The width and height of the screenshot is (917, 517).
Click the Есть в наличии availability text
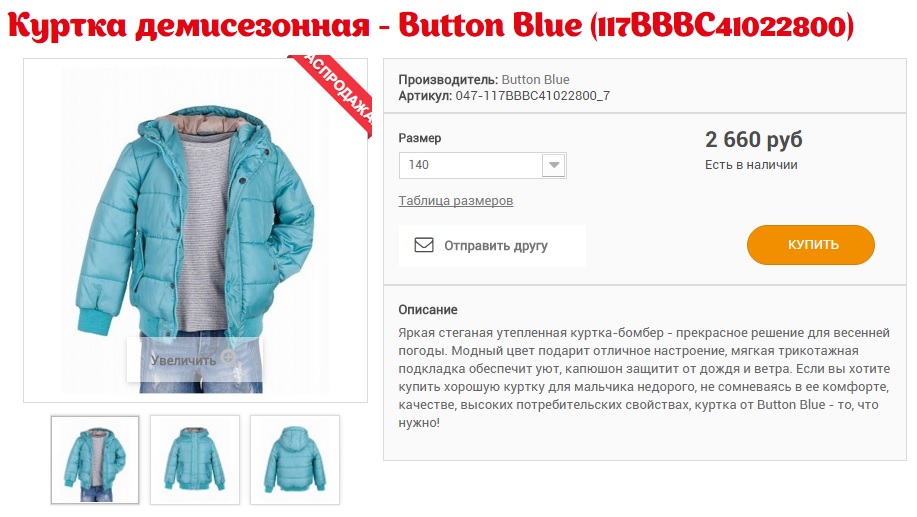click(751, 165)
